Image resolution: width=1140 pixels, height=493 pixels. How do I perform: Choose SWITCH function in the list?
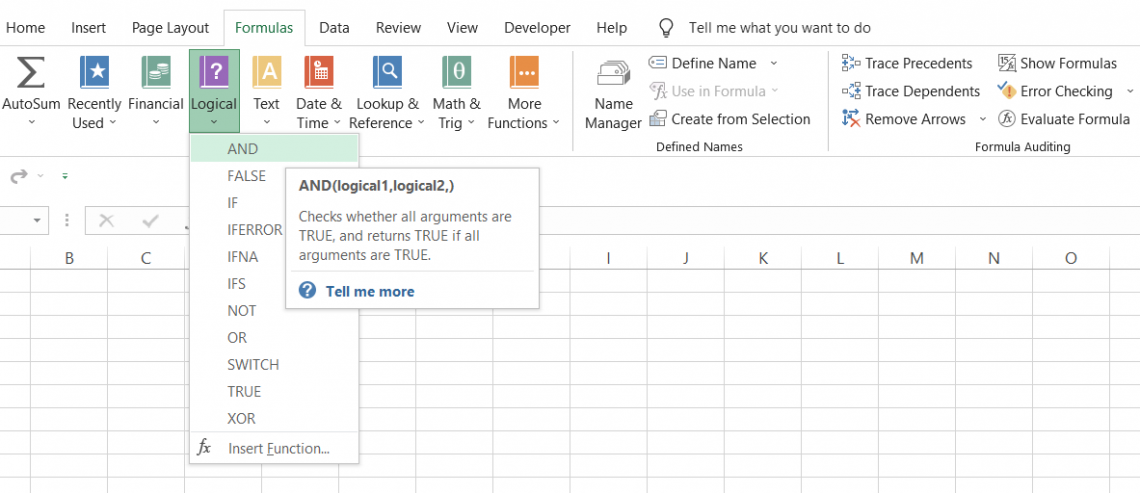(x=253, y=365)
